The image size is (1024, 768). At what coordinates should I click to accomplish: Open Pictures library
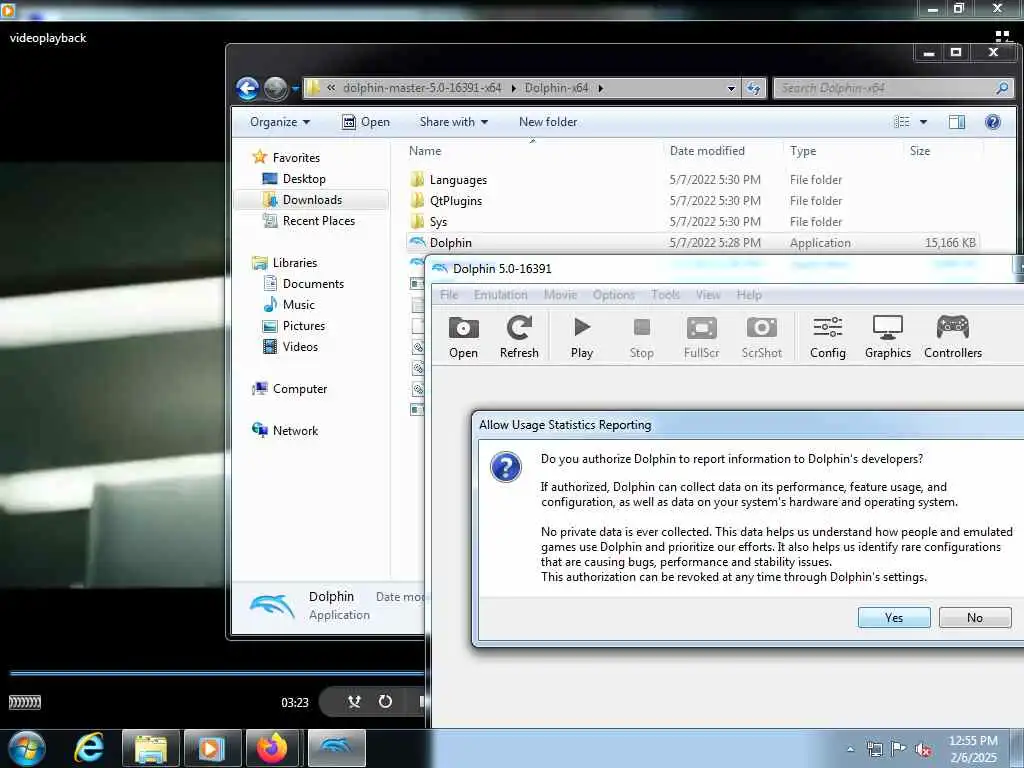tap(304, 325)
